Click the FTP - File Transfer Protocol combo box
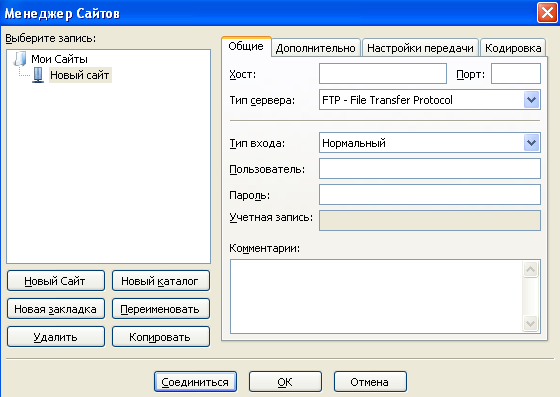 (x=430, y=100)
